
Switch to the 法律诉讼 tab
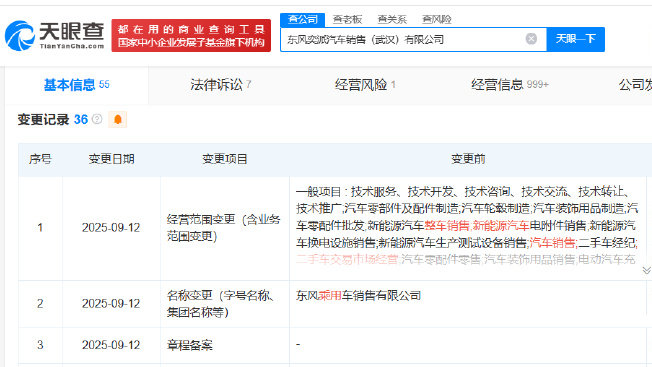point(220,85)
